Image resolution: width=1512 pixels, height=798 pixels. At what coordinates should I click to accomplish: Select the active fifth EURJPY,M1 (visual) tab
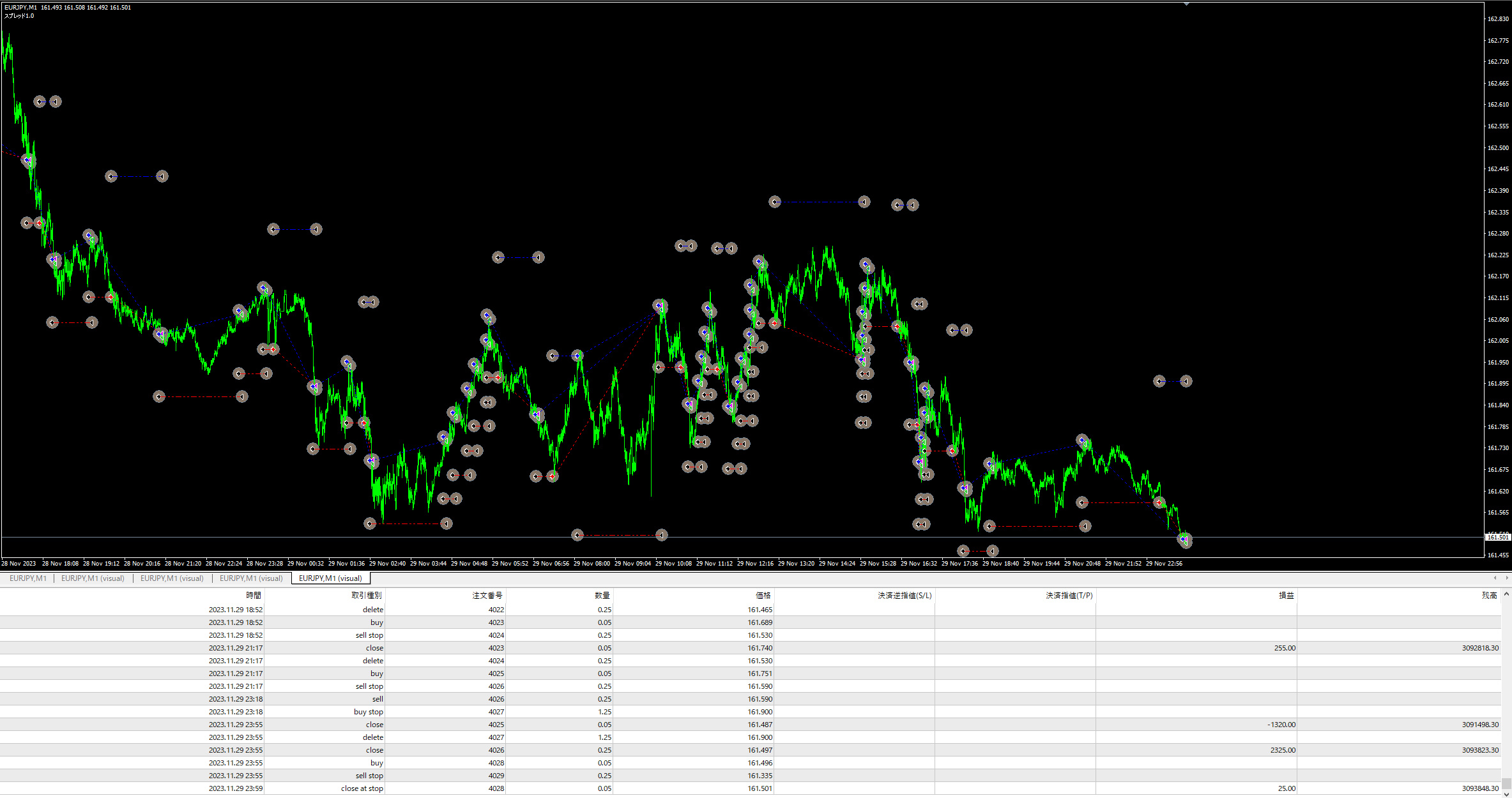(x=330, y=578)
